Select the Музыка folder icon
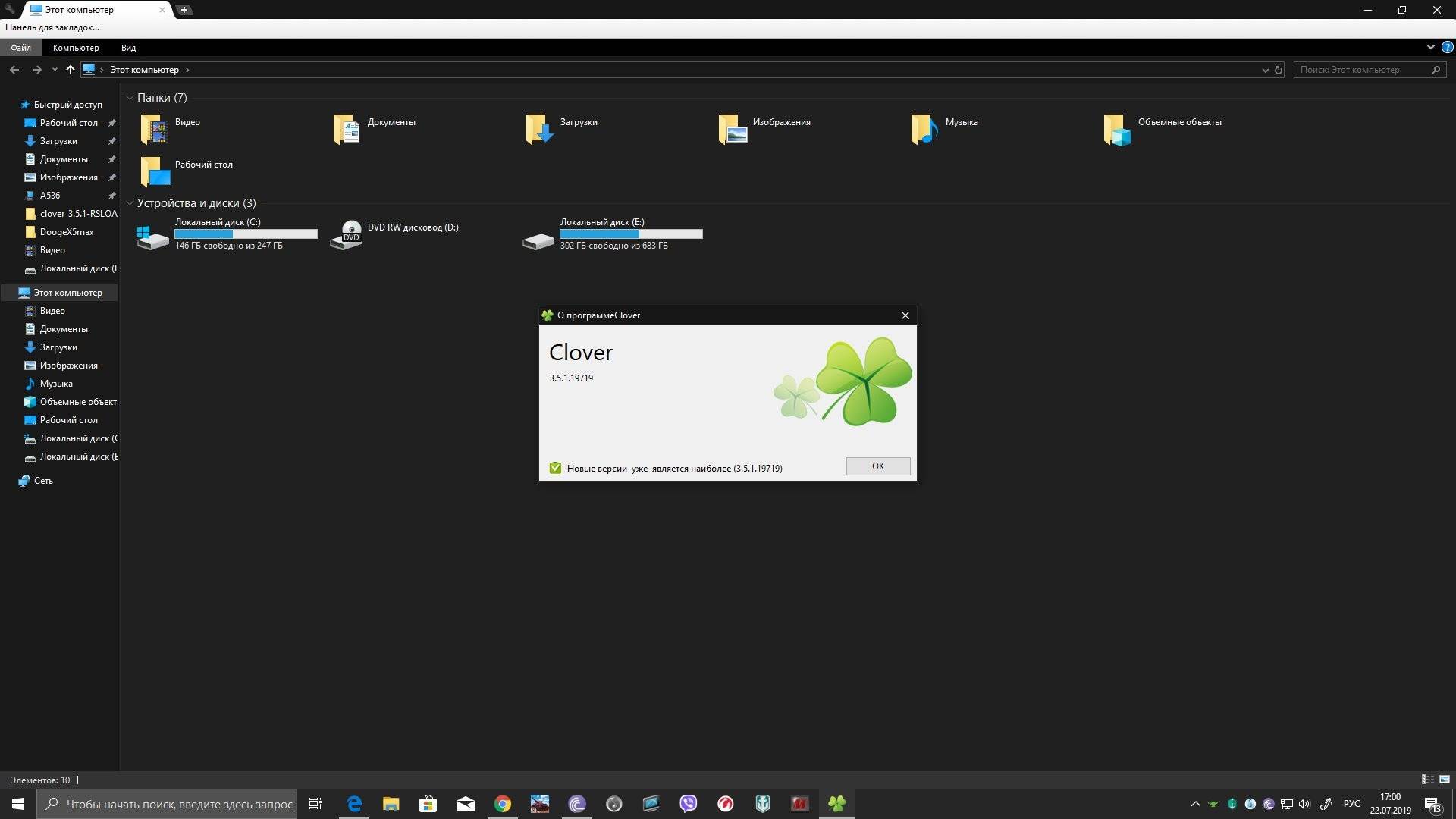1456x819 pixels. click(925, 130)
